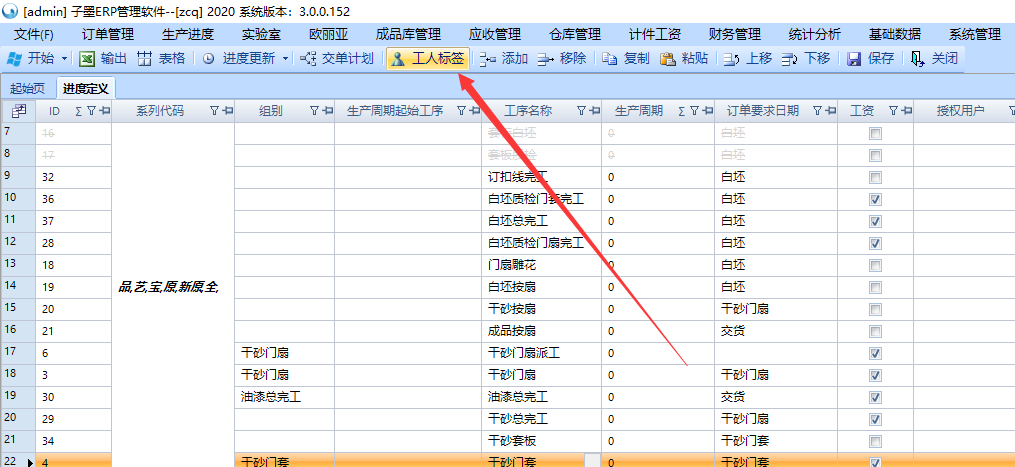
Task: Open filter on 工序名称 column header
Action: click(580, 111)
